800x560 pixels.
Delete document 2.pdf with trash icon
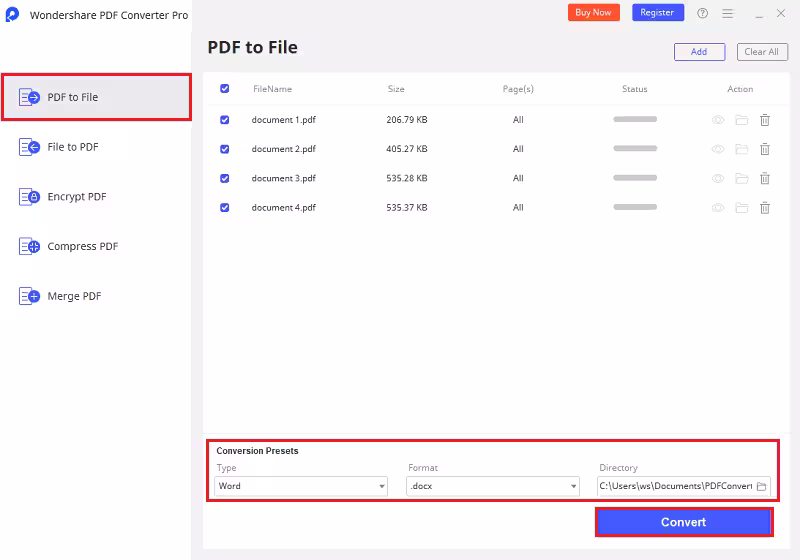click(x=765, y=149)
